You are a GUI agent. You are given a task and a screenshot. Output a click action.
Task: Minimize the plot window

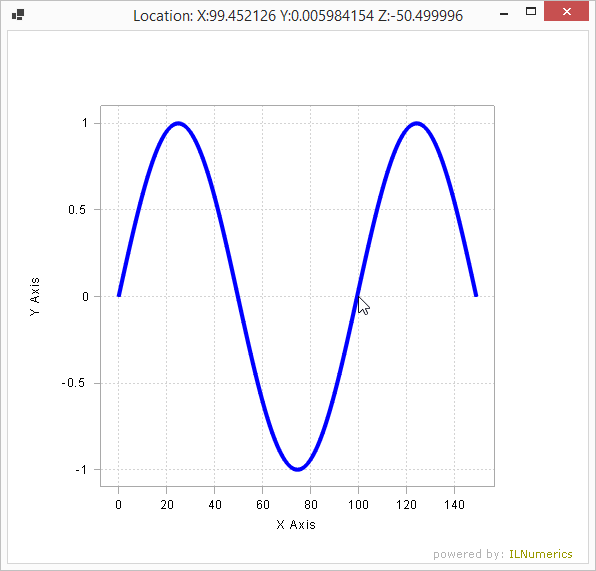pos(504,14)
